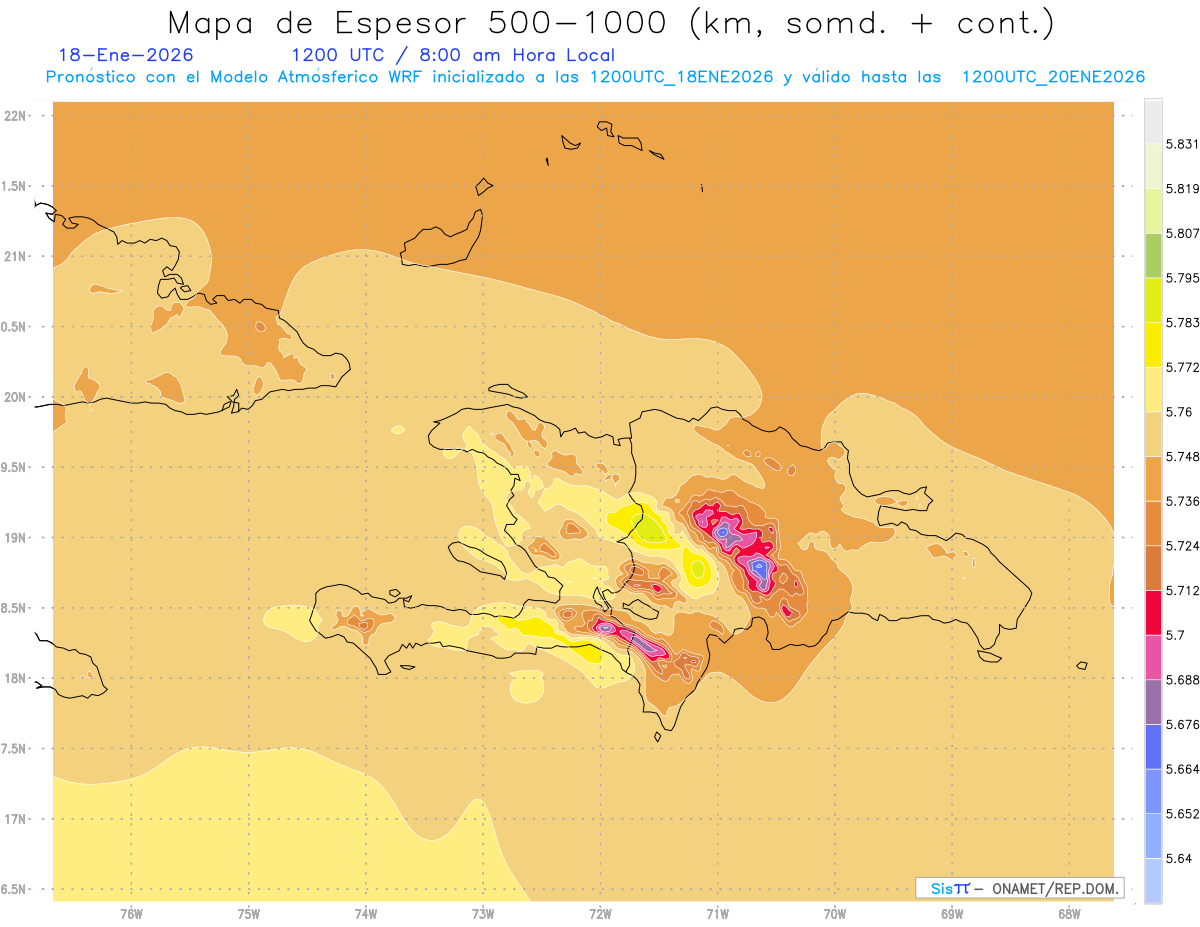Click the legend value 5.772

coord(1182,367)
